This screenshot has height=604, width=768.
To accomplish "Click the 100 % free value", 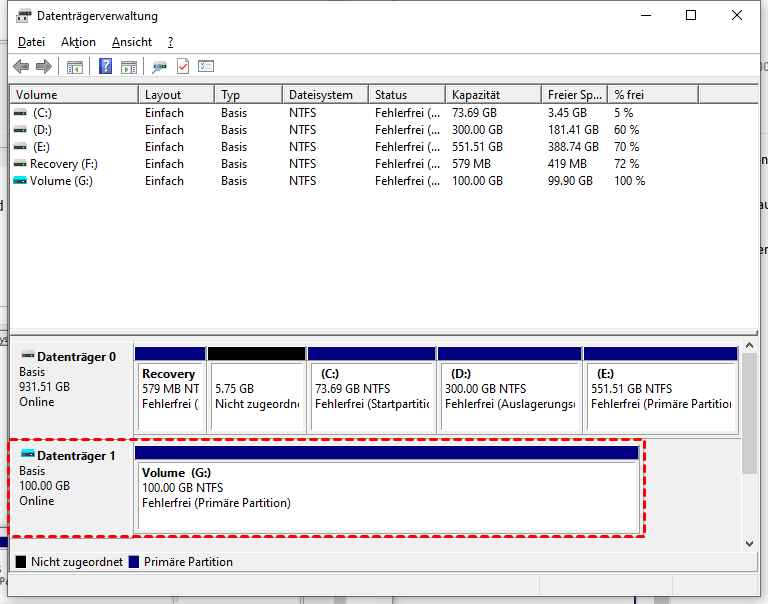I will click(x=629, y=181).
